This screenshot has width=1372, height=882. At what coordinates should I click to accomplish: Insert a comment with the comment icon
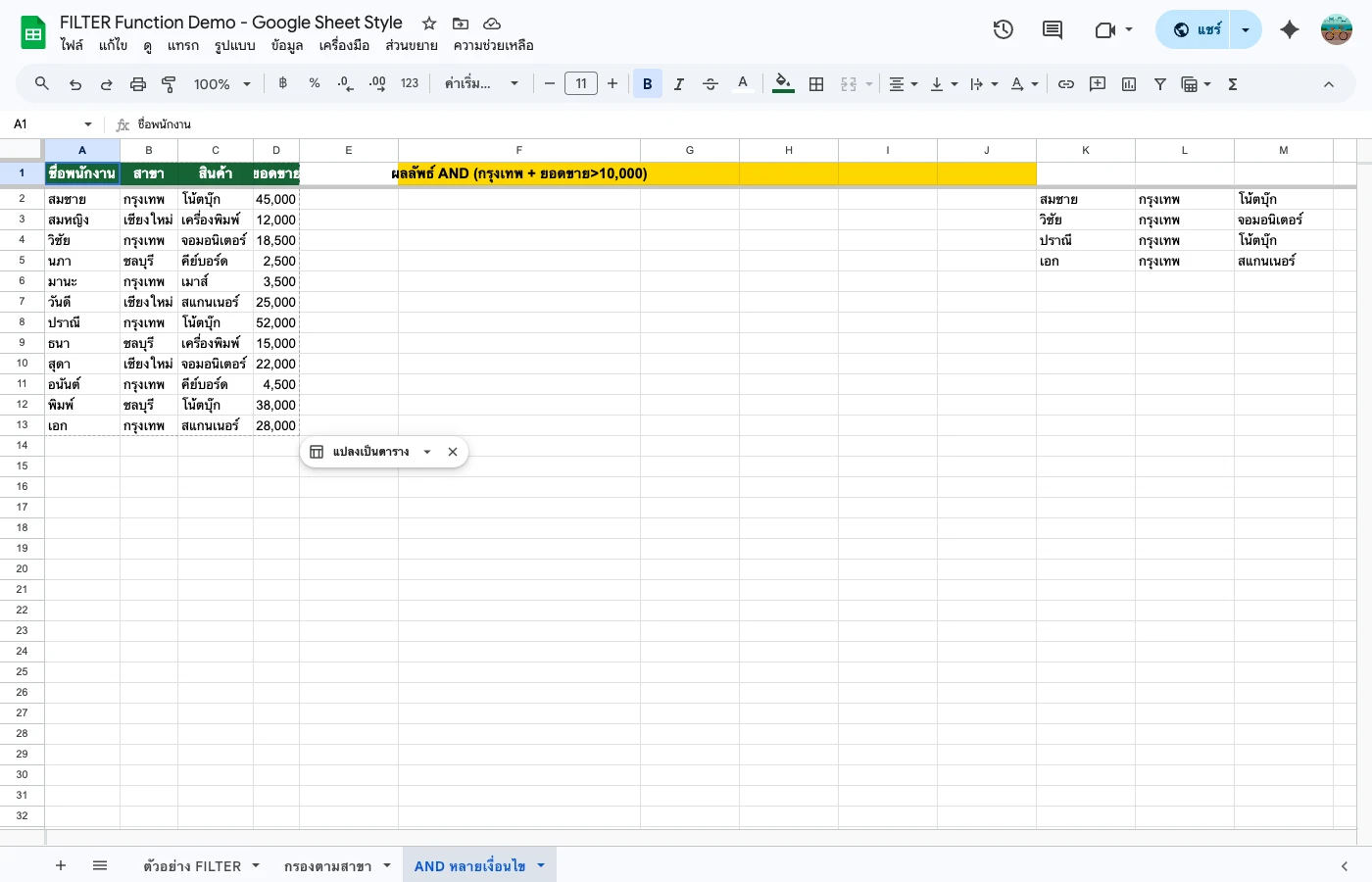[x=1097, y=83]
